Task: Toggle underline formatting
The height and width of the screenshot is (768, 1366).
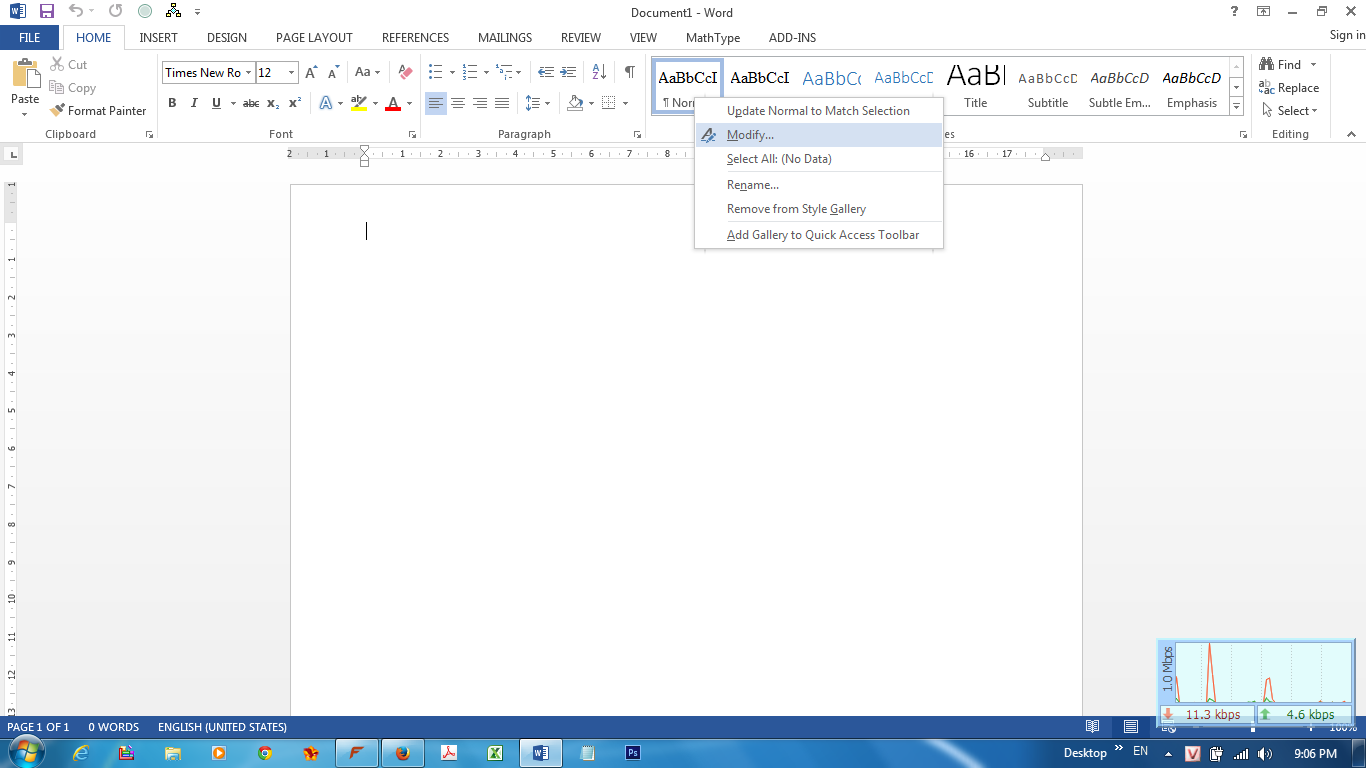Action: click(216, 103)
